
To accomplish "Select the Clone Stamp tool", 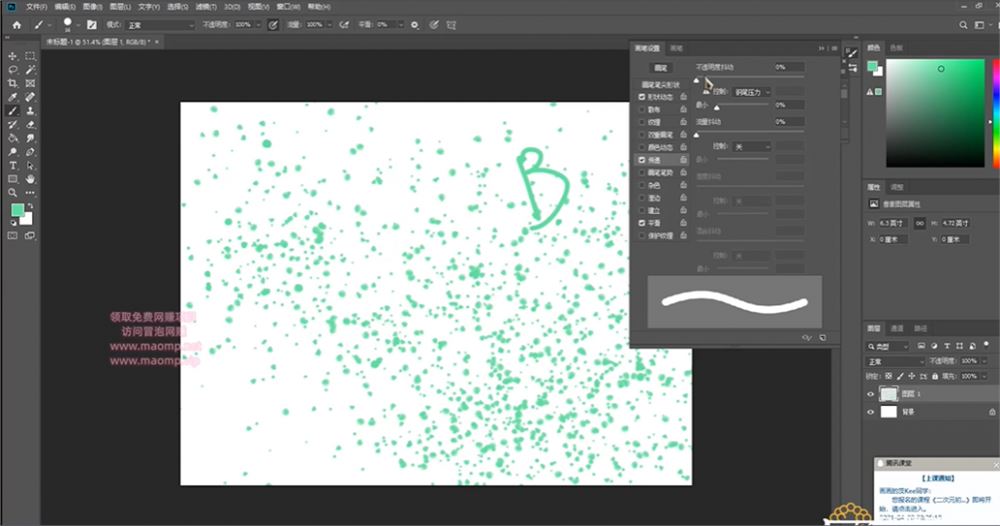I will [x=30, y=111].
